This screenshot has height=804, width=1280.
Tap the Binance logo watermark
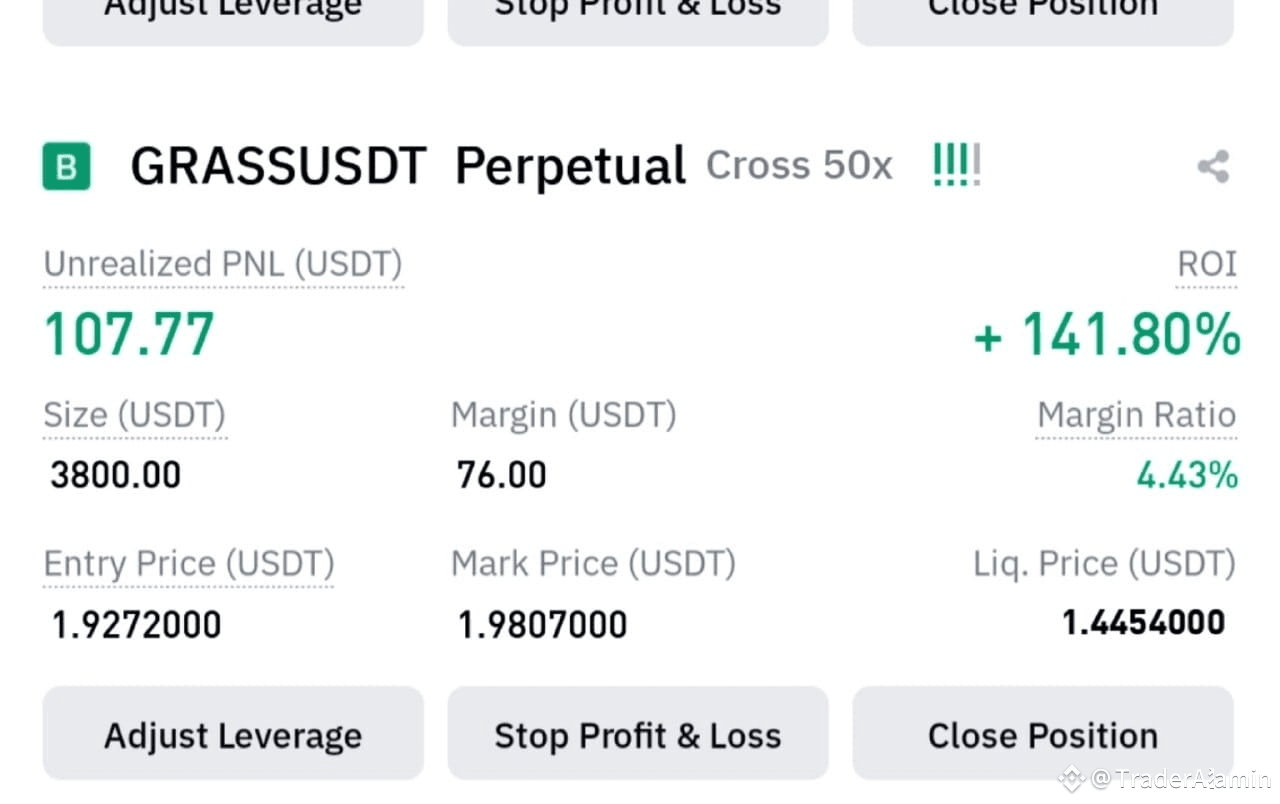click(x=1072, y=779)
